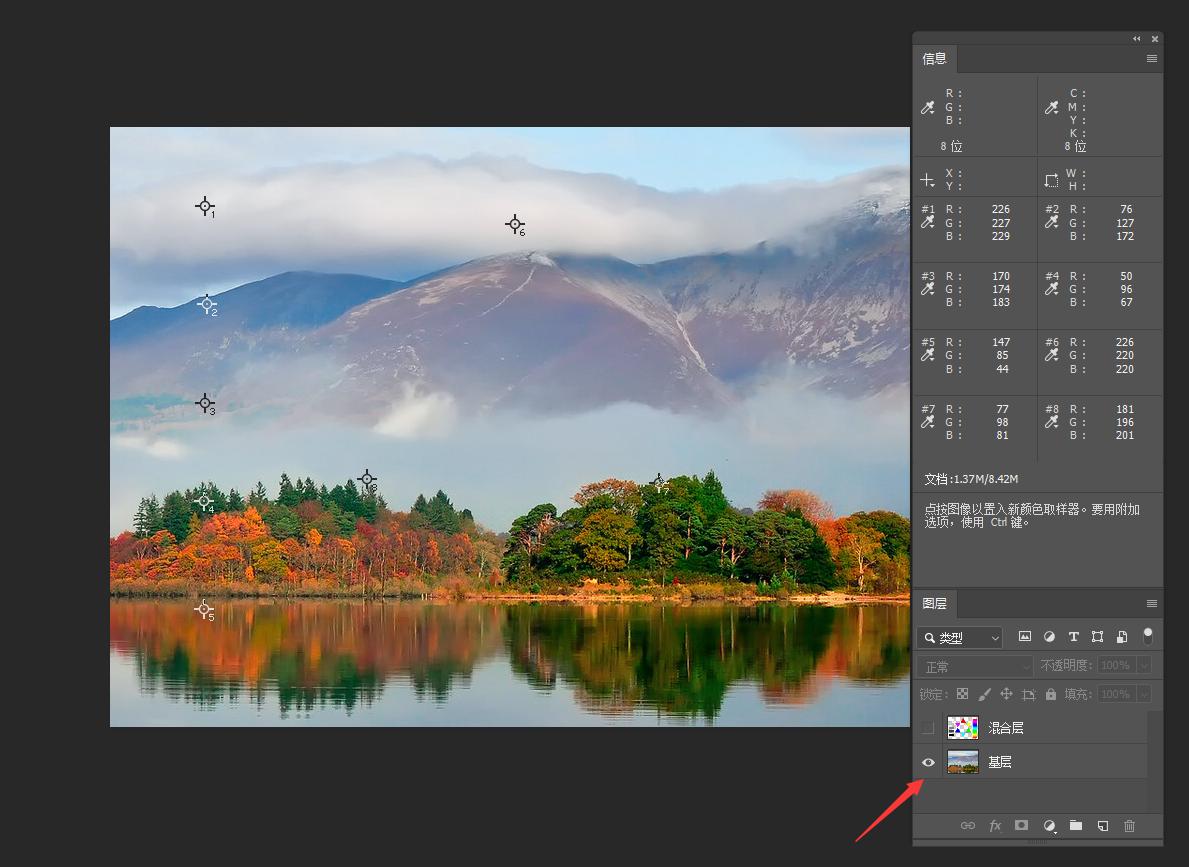Show the 混合层 layer visibility box
The image size is (1189, 867).
pyautogui.click(x=928, y=728)
